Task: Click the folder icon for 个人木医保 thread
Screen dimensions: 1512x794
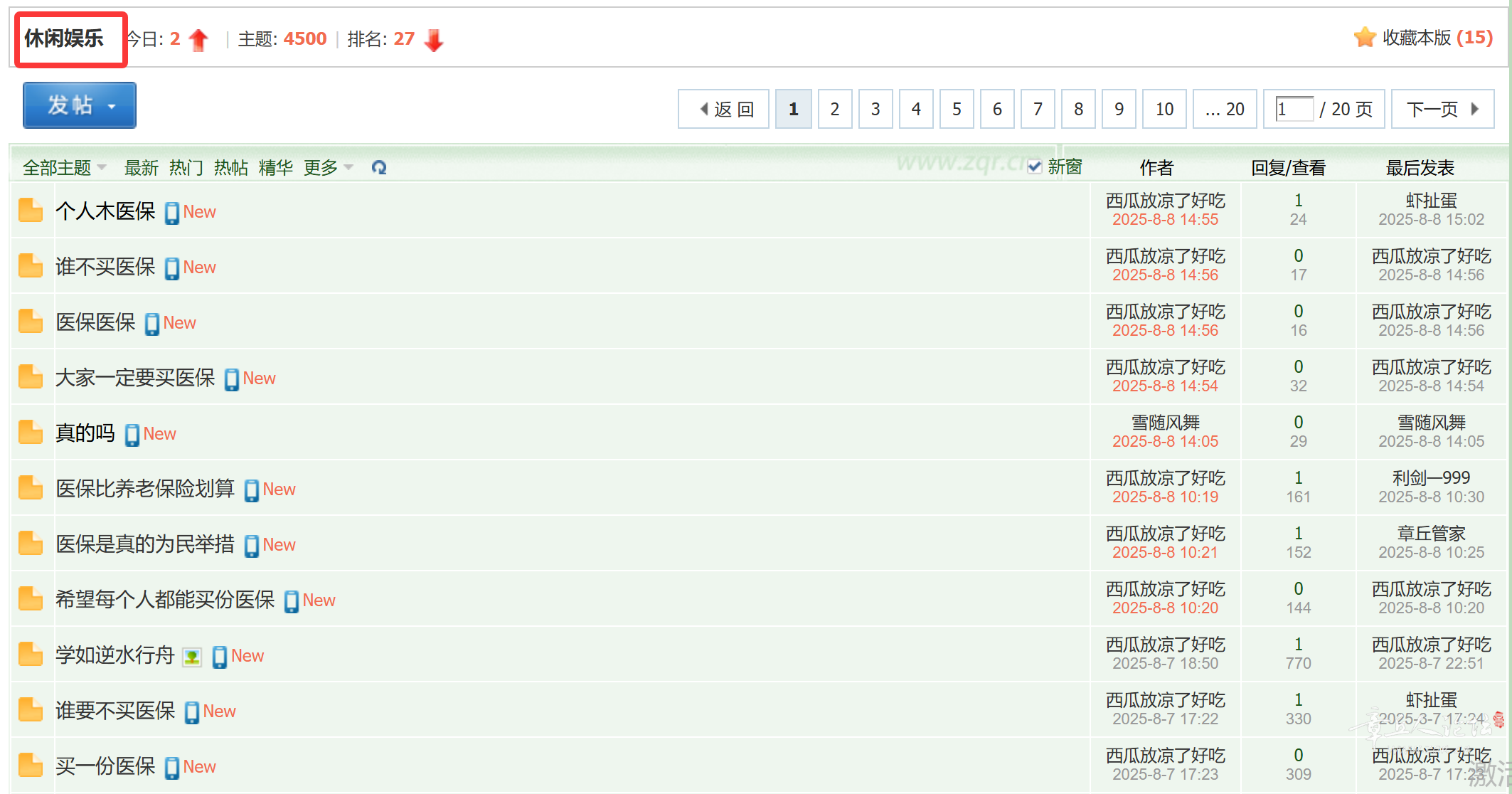Action: [x=31, y=211]
